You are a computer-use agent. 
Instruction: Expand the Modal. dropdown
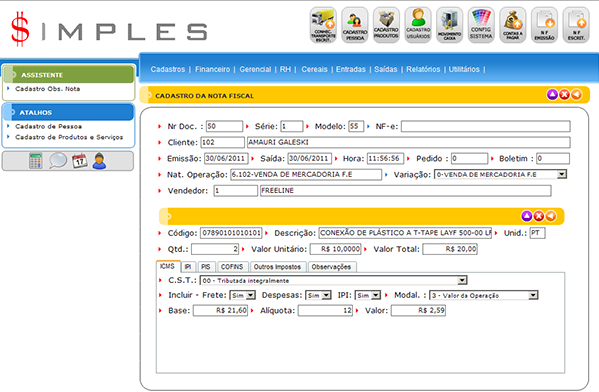[x=533, y=295]
